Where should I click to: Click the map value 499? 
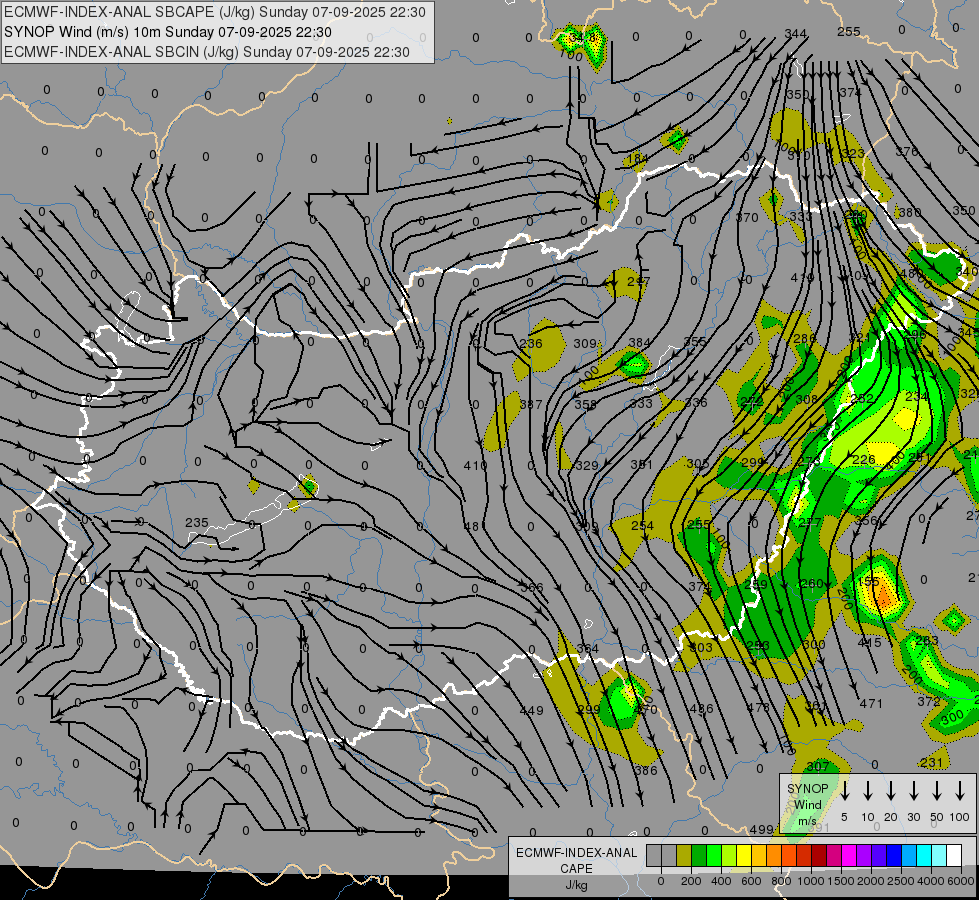coord(762,829)
